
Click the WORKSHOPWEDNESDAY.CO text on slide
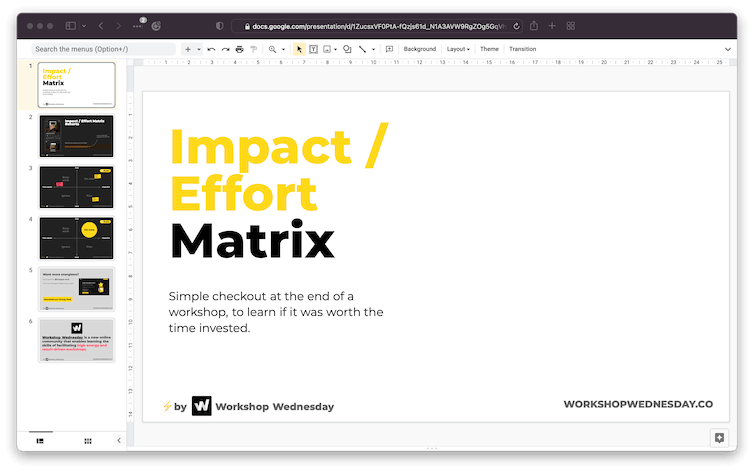638,404
